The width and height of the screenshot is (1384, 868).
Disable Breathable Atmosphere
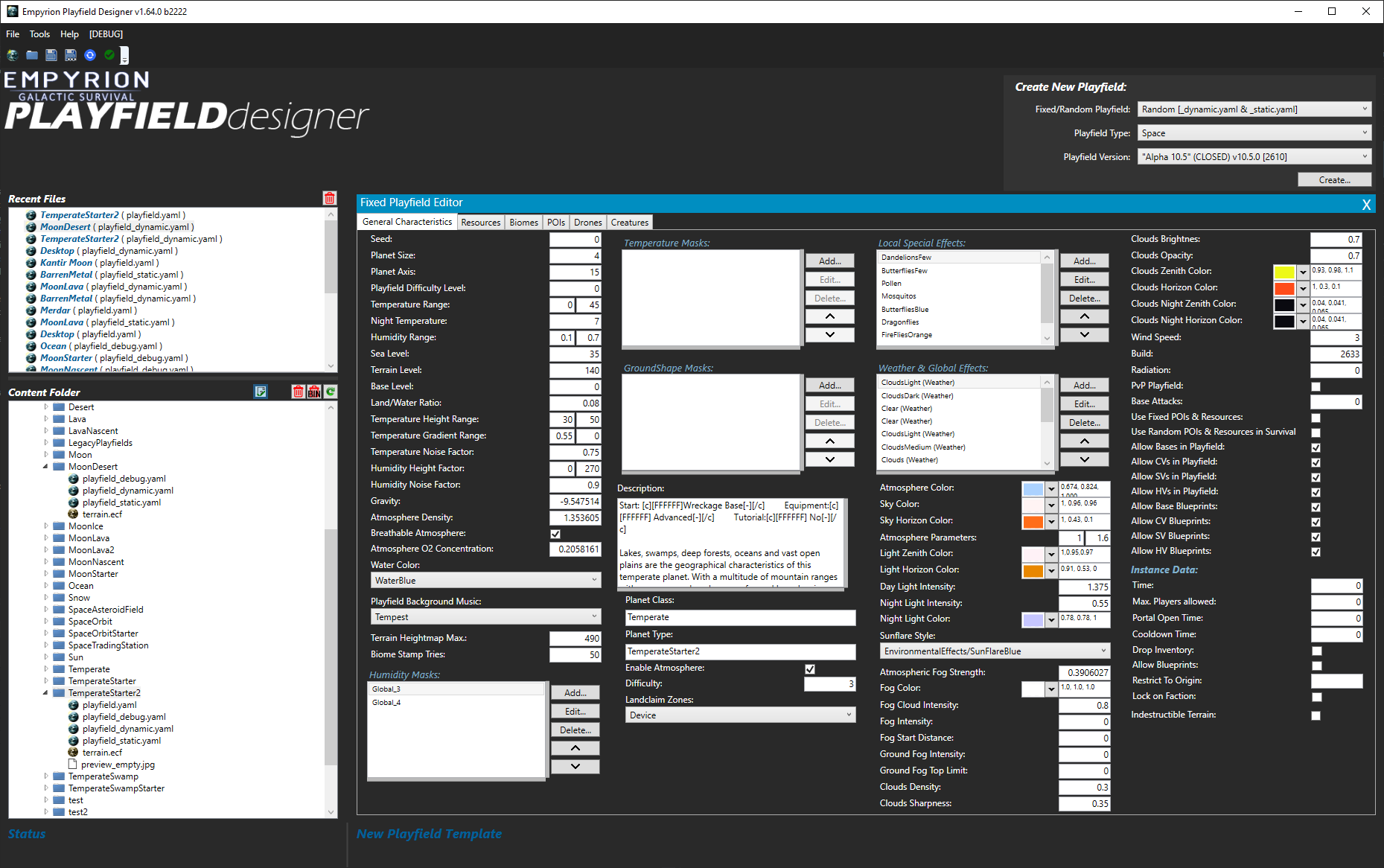555,534
